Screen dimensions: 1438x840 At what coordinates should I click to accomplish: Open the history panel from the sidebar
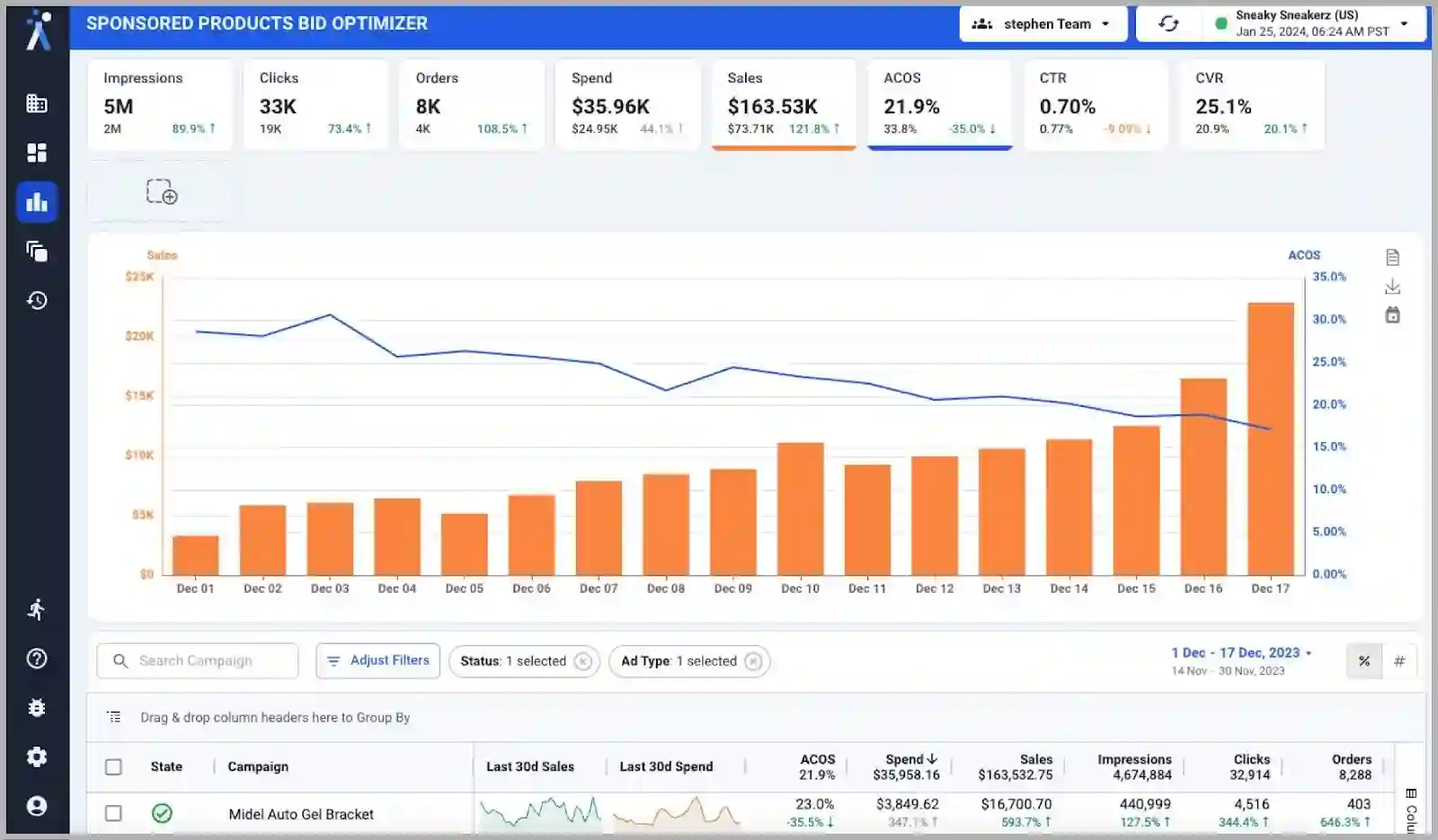[37, 301]
